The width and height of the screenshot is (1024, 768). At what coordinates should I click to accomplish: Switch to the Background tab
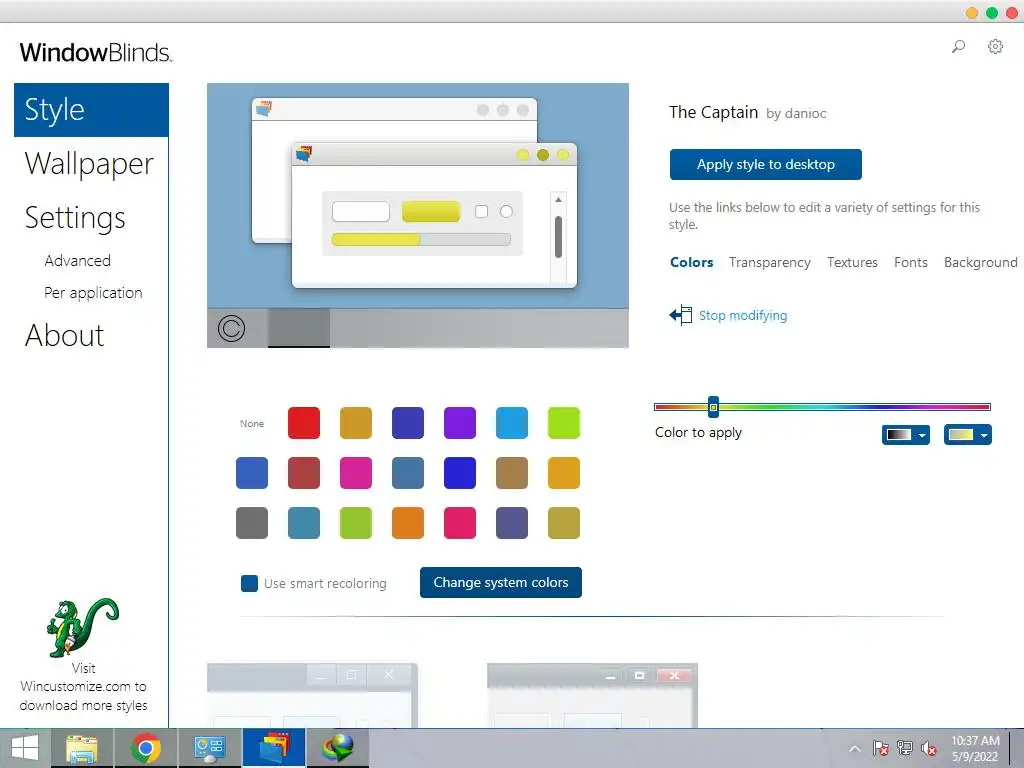pyautogui.click(x=980, y=262)
